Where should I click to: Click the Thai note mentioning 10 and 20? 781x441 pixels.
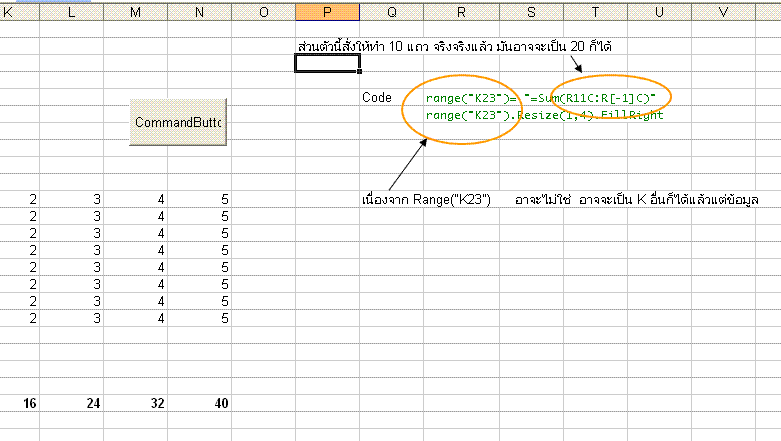point(455,47)
